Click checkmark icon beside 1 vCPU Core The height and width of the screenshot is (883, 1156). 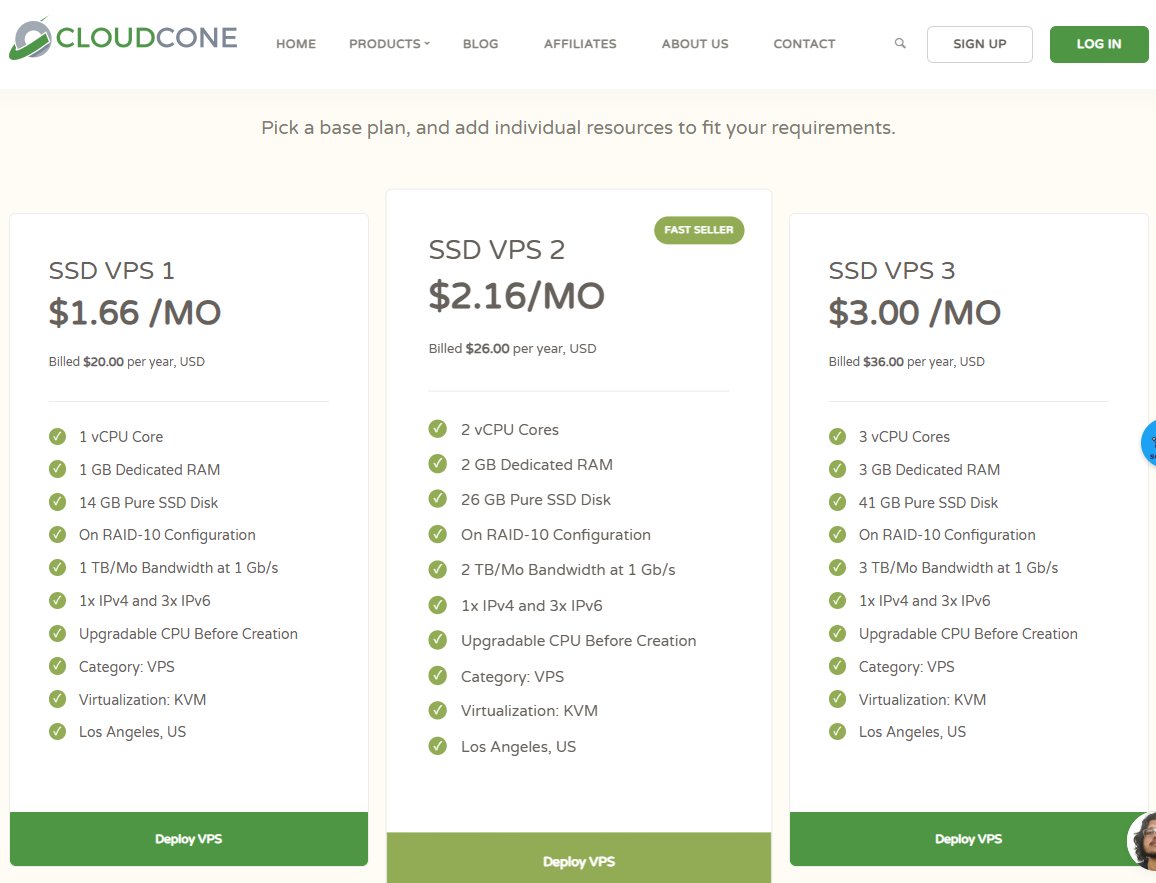point(58,436)
